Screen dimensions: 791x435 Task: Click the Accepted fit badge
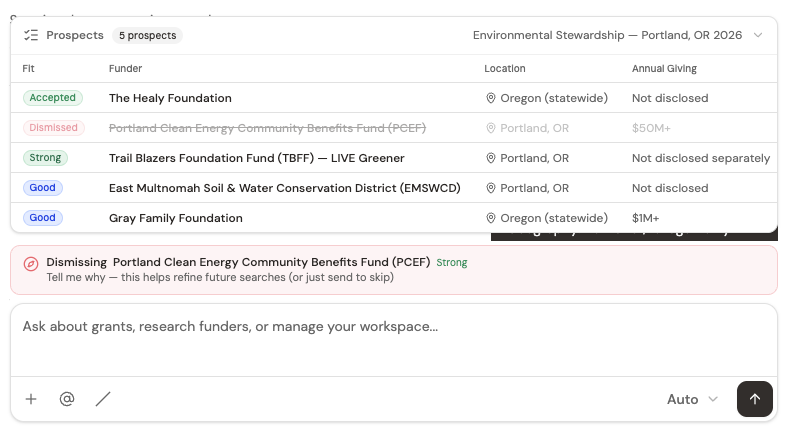click(x=52, y=98)
